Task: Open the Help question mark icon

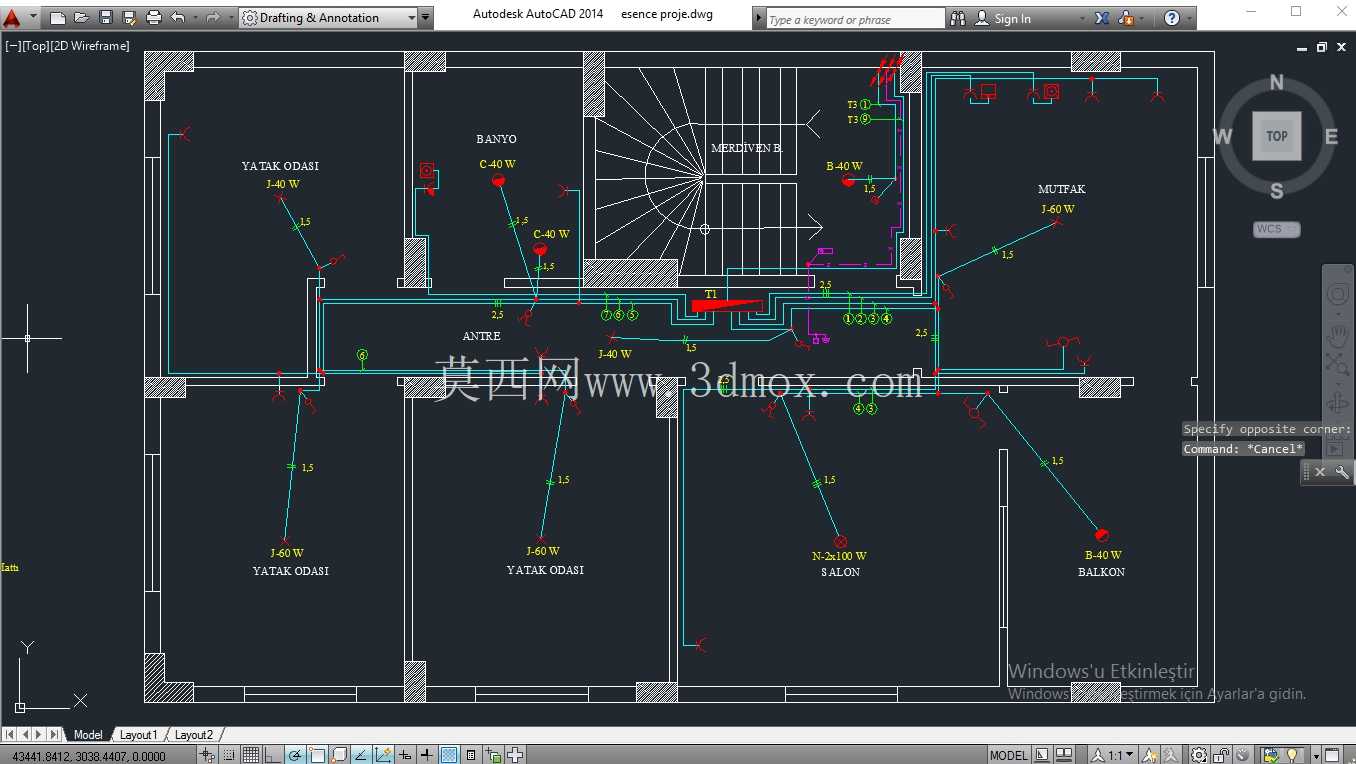Action: pos(1172,18)
